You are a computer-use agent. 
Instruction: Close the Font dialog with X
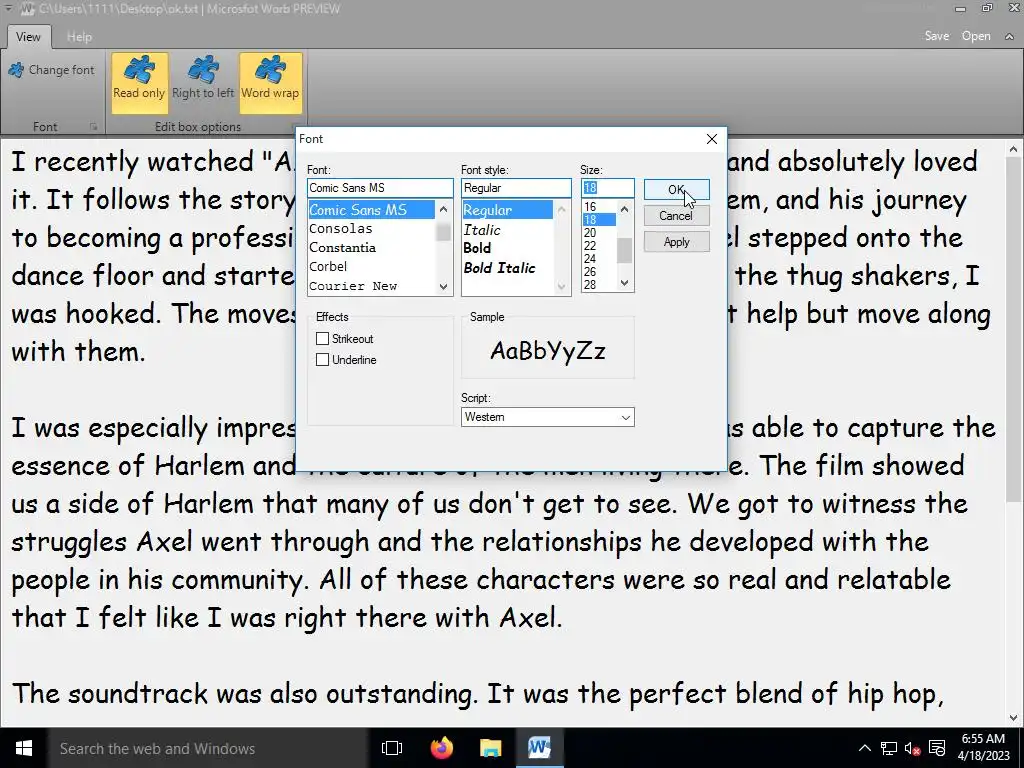(712, 139)
